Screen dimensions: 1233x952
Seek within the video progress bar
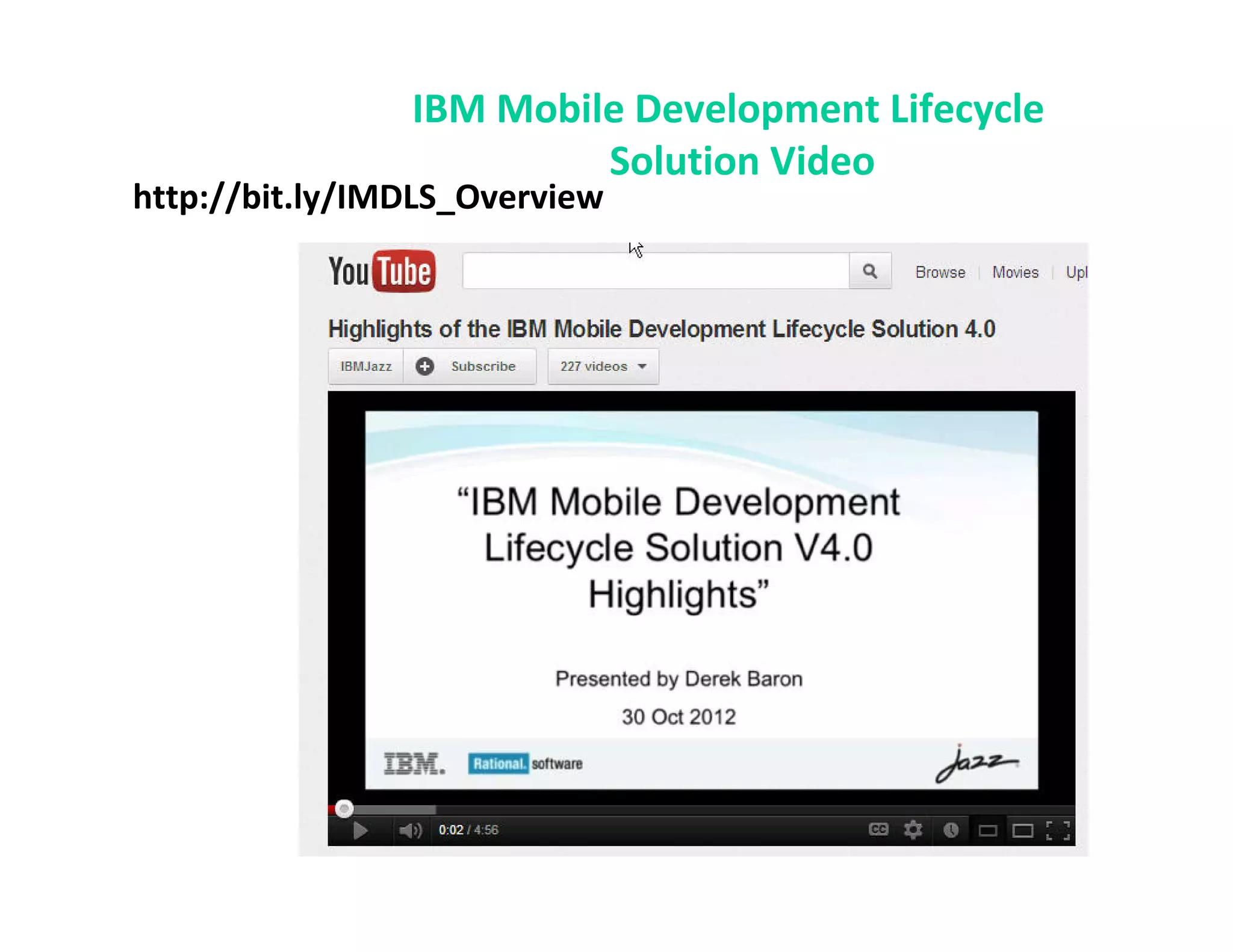point(701,809)
